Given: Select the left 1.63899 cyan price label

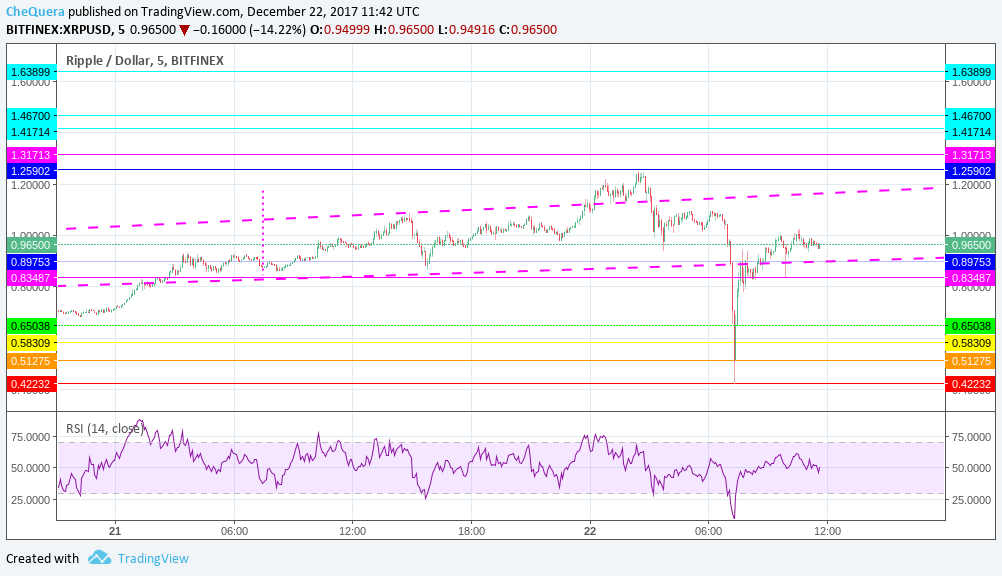Looking at the screenshot, I should pyautogui.click(x=29, y=72).
